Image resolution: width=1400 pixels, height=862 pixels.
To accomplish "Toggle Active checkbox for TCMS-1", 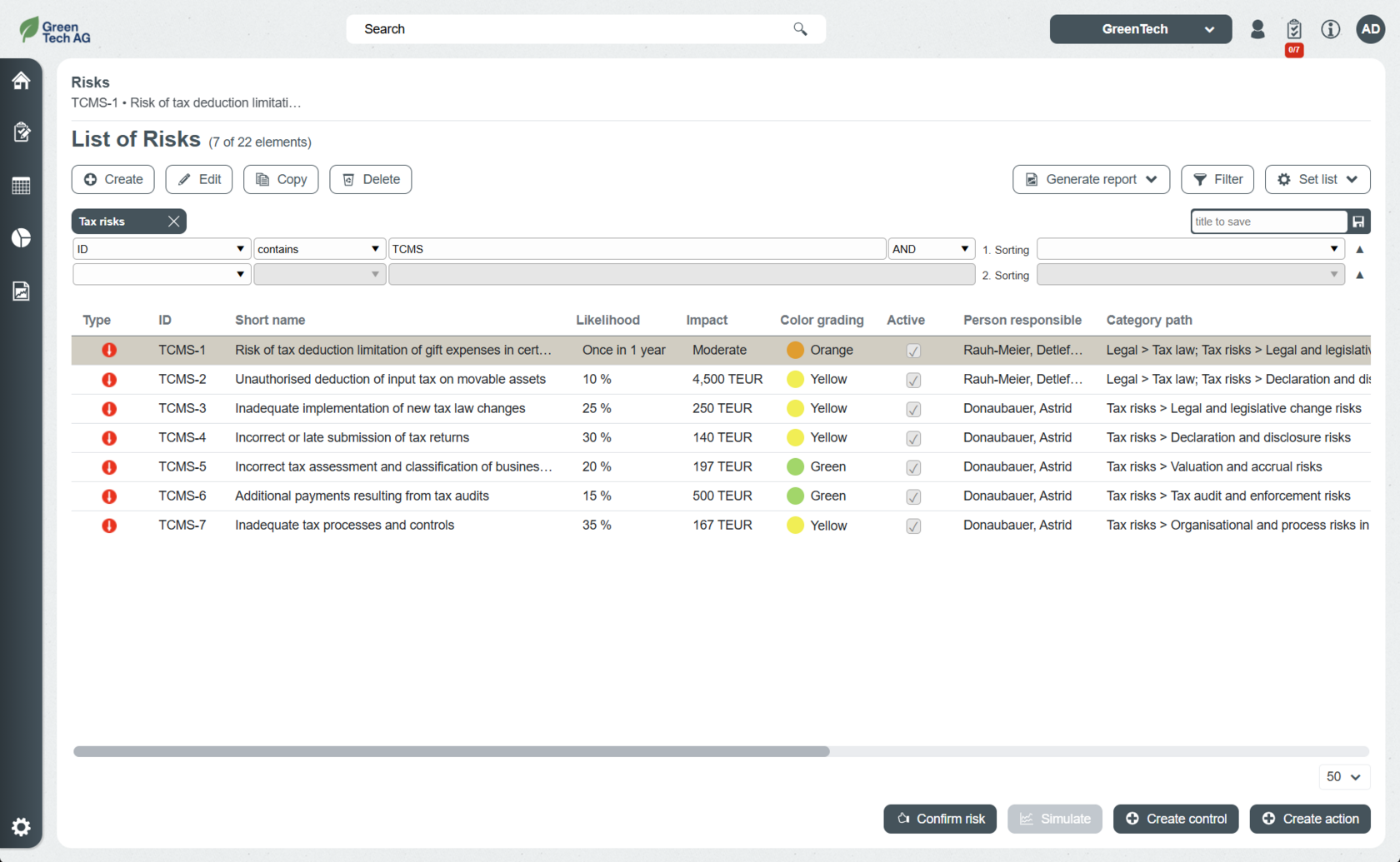I will tap(913, 351).
